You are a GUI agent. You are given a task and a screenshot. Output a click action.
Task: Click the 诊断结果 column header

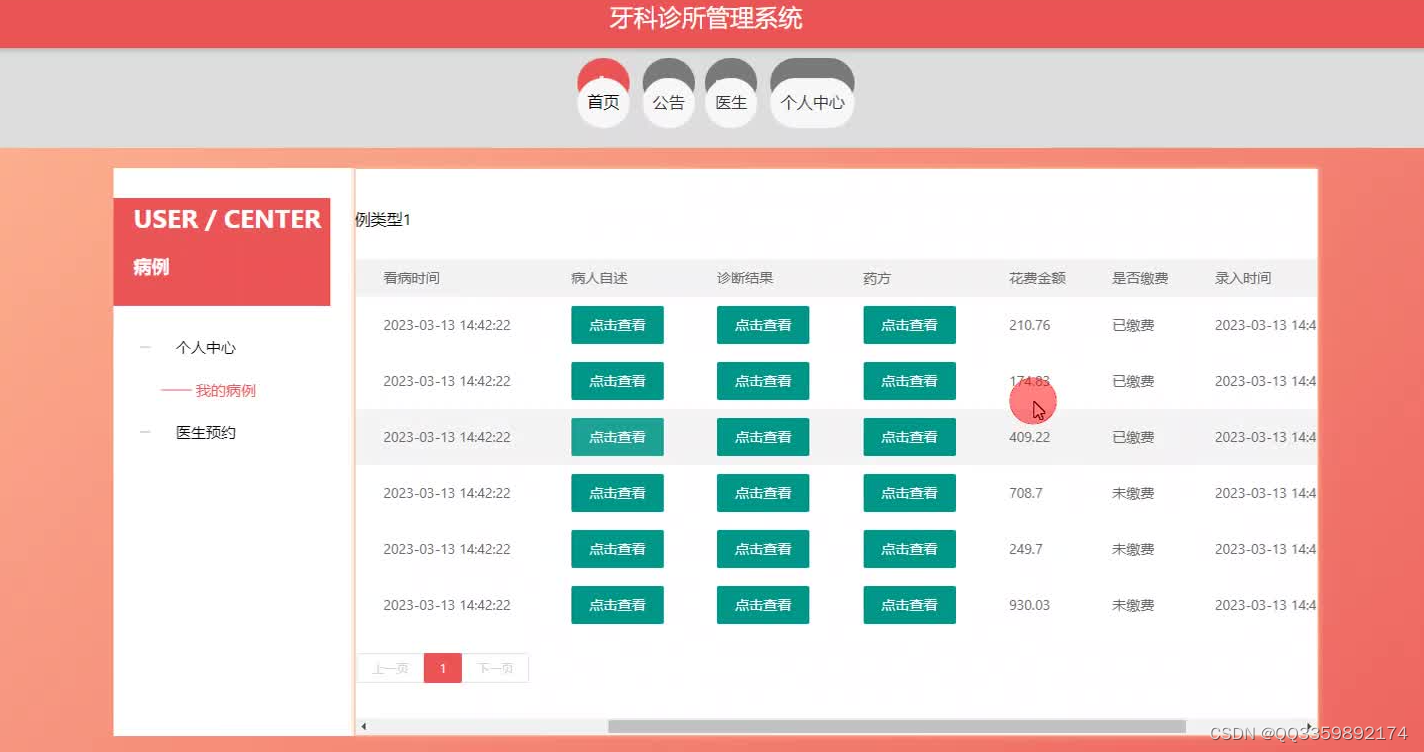(x=745, y=278)
